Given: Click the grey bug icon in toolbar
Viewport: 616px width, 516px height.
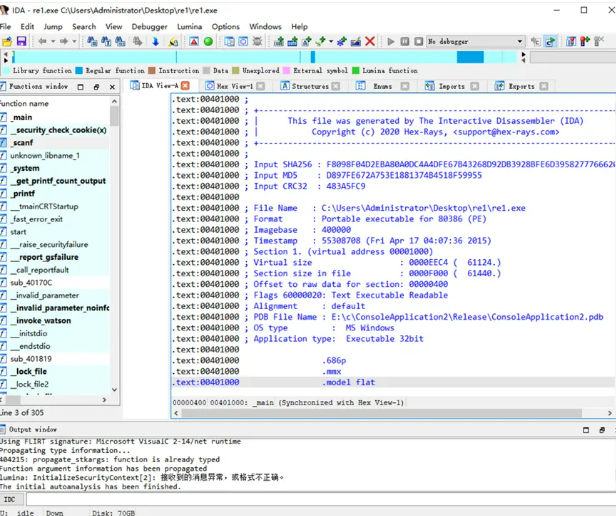Looking at the screenshot, I should [258, 41].
